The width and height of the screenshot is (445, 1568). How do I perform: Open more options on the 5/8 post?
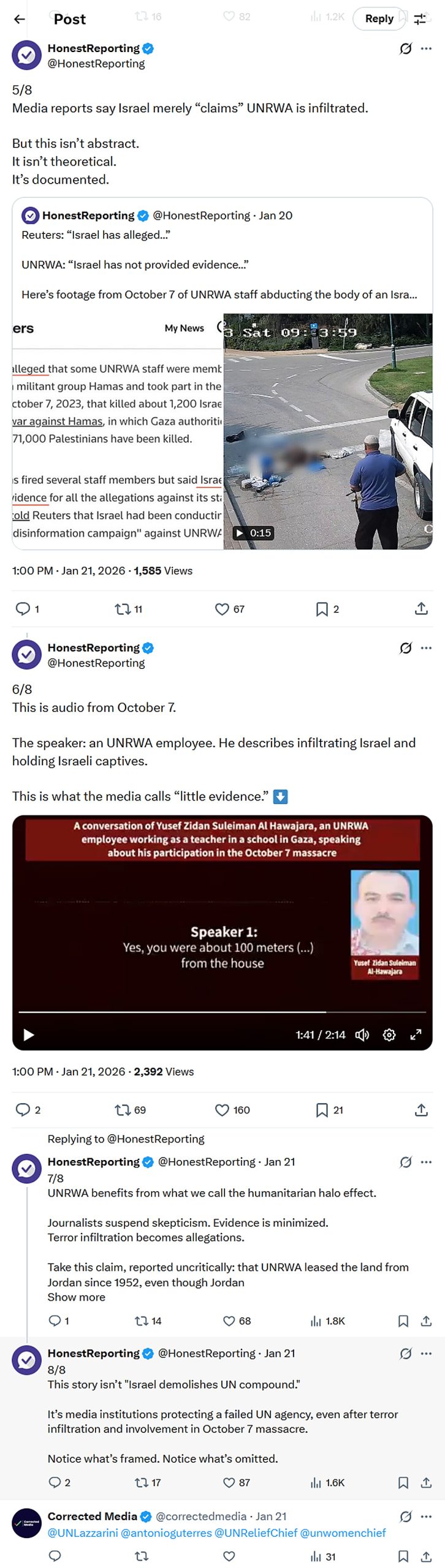click(x=427, y=48)
